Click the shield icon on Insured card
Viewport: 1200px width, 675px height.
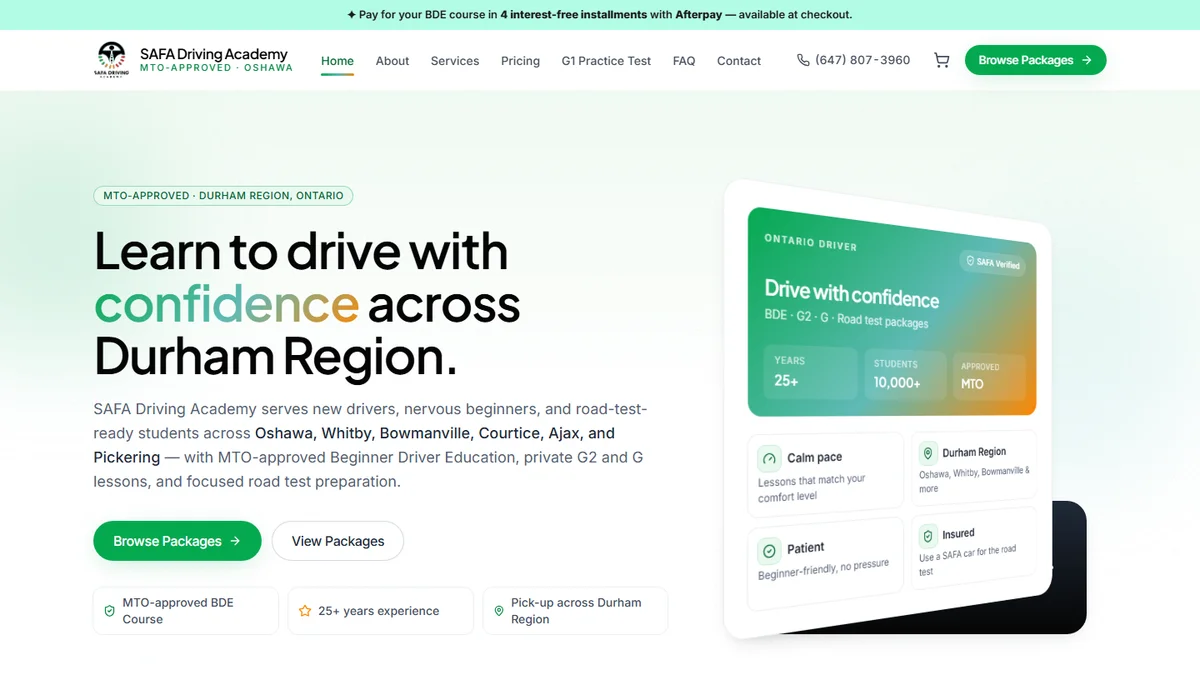pyautogui.click(x=928, y=535)
